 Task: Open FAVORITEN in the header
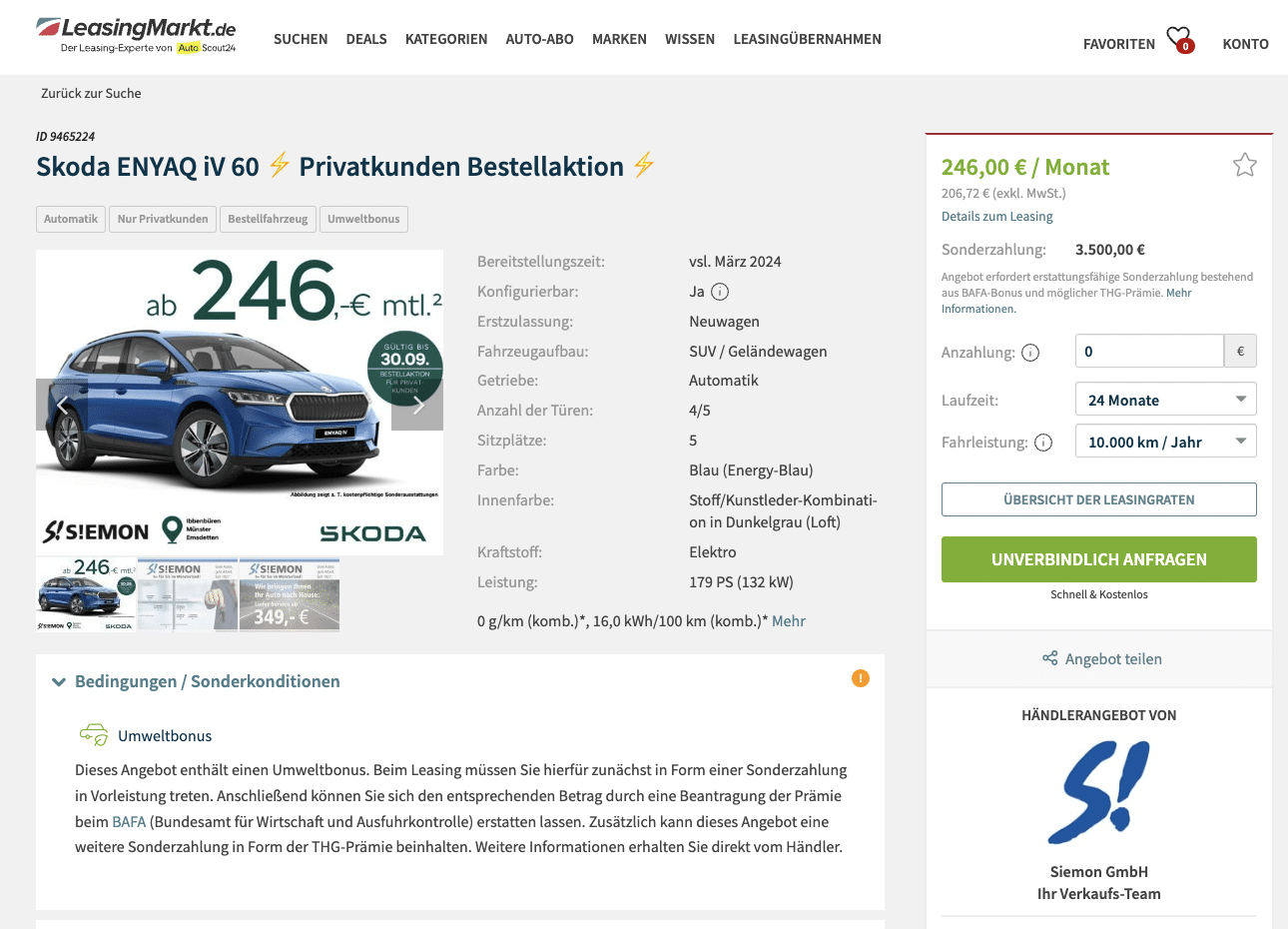1118,44
